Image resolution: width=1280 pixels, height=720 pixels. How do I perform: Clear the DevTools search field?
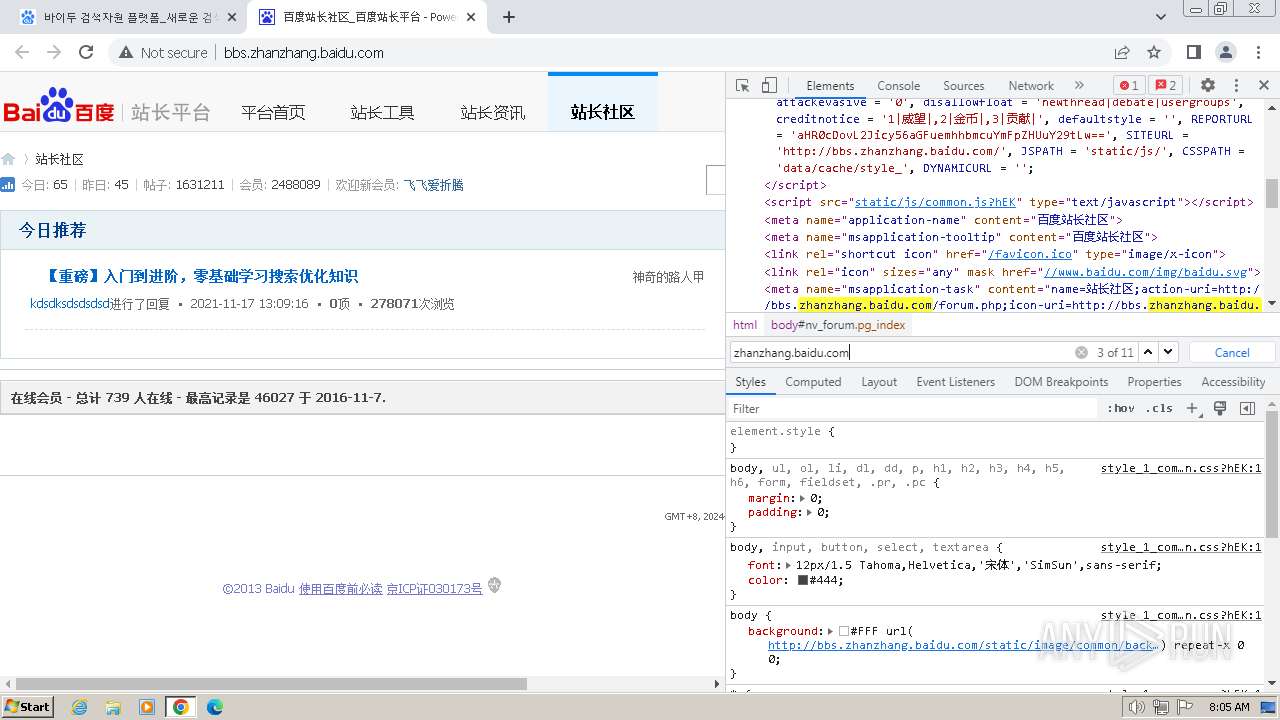[x=1081, y=352]
